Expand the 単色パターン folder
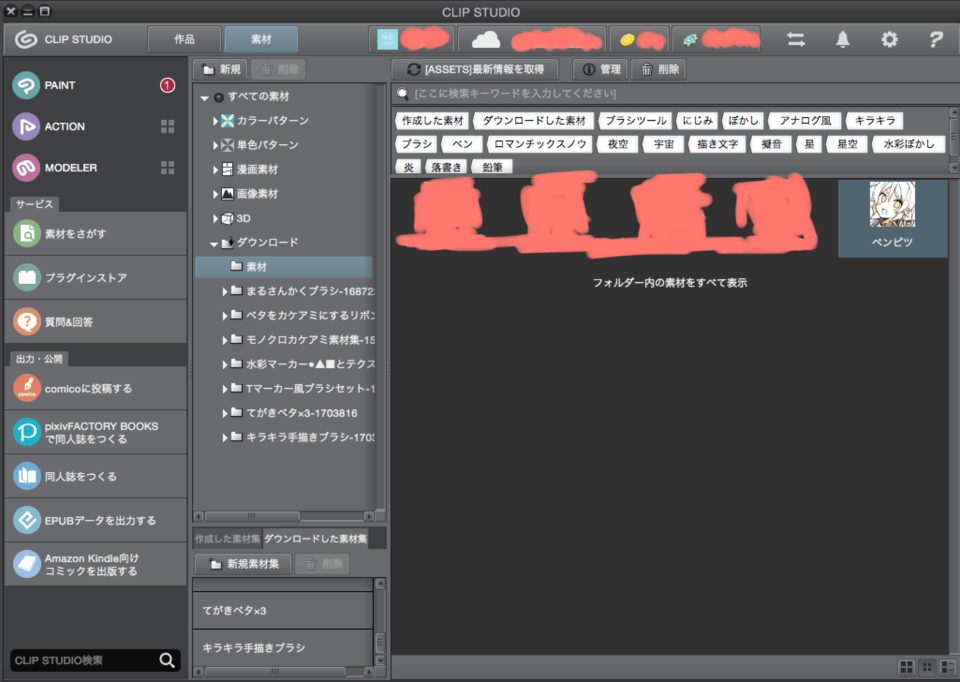The height and width of the screenshot is (682, 960). (216, 145)
